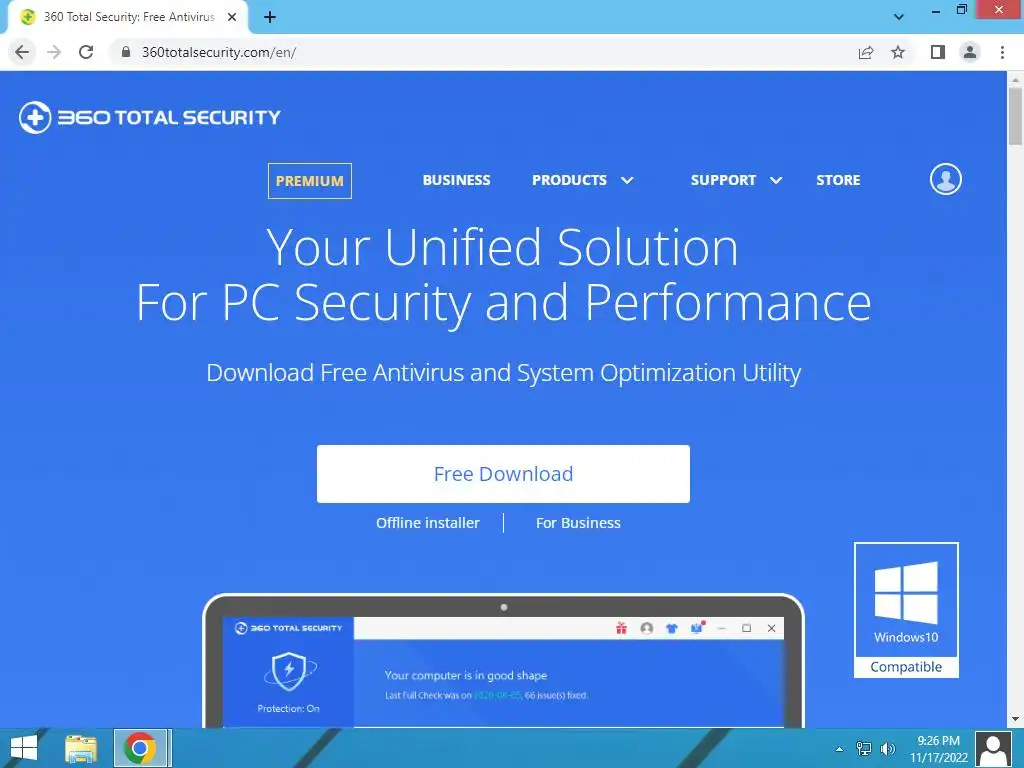The height and width of the screenshot is (768, 1024).
Task: Reload the current page
Action: [x=86, y=52]
